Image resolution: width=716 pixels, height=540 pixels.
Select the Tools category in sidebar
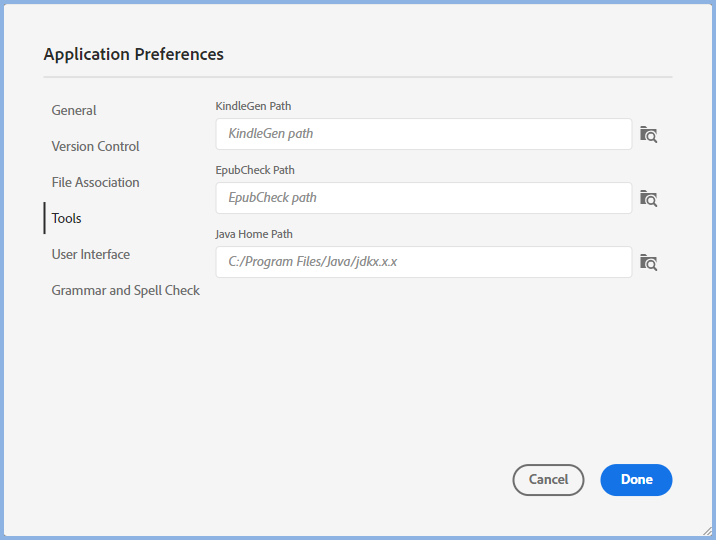[x=67, y=218]
